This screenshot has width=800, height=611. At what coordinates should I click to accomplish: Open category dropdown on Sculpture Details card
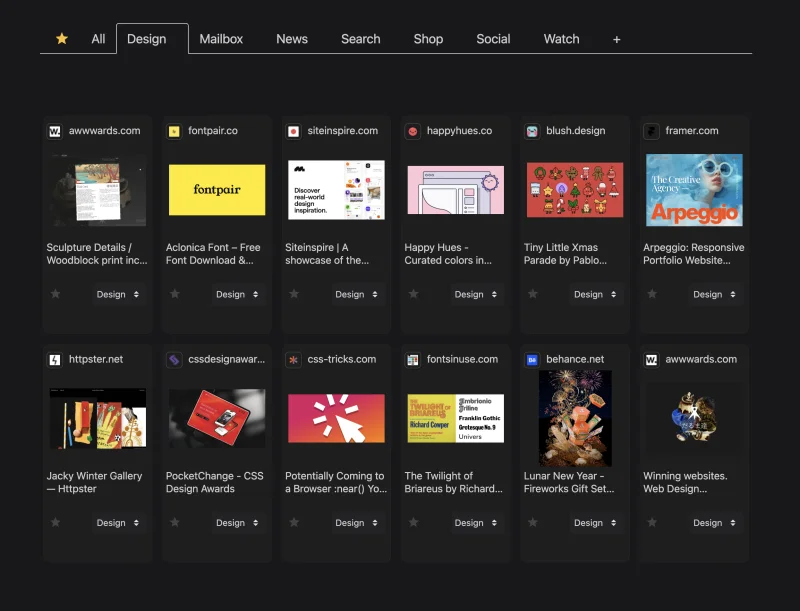(x=119, y=294)
